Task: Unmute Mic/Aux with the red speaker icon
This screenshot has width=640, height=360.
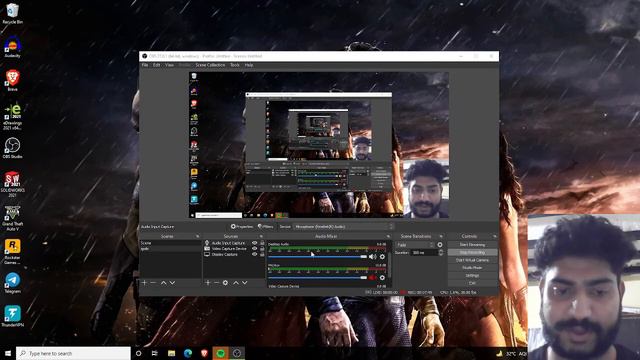Action: [372, 278]
